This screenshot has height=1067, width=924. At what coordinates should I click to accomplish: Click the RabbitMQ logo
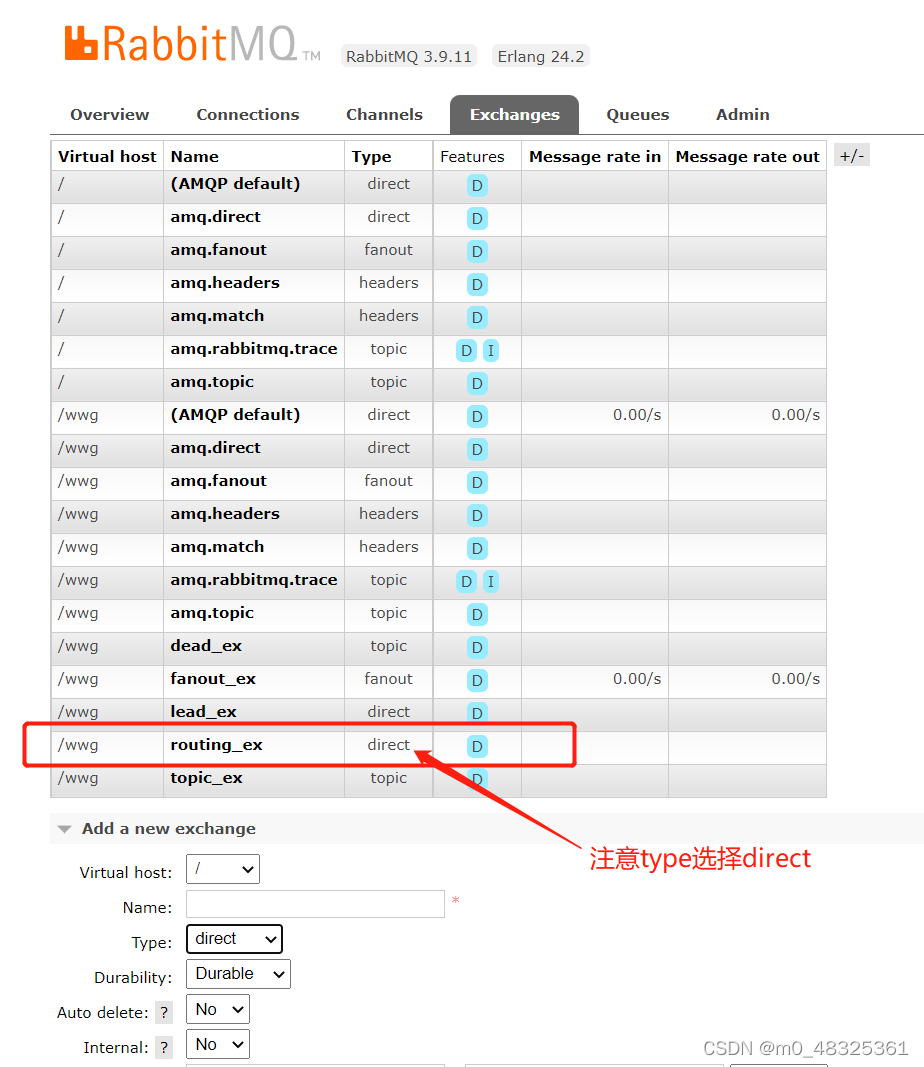point(192,44)
